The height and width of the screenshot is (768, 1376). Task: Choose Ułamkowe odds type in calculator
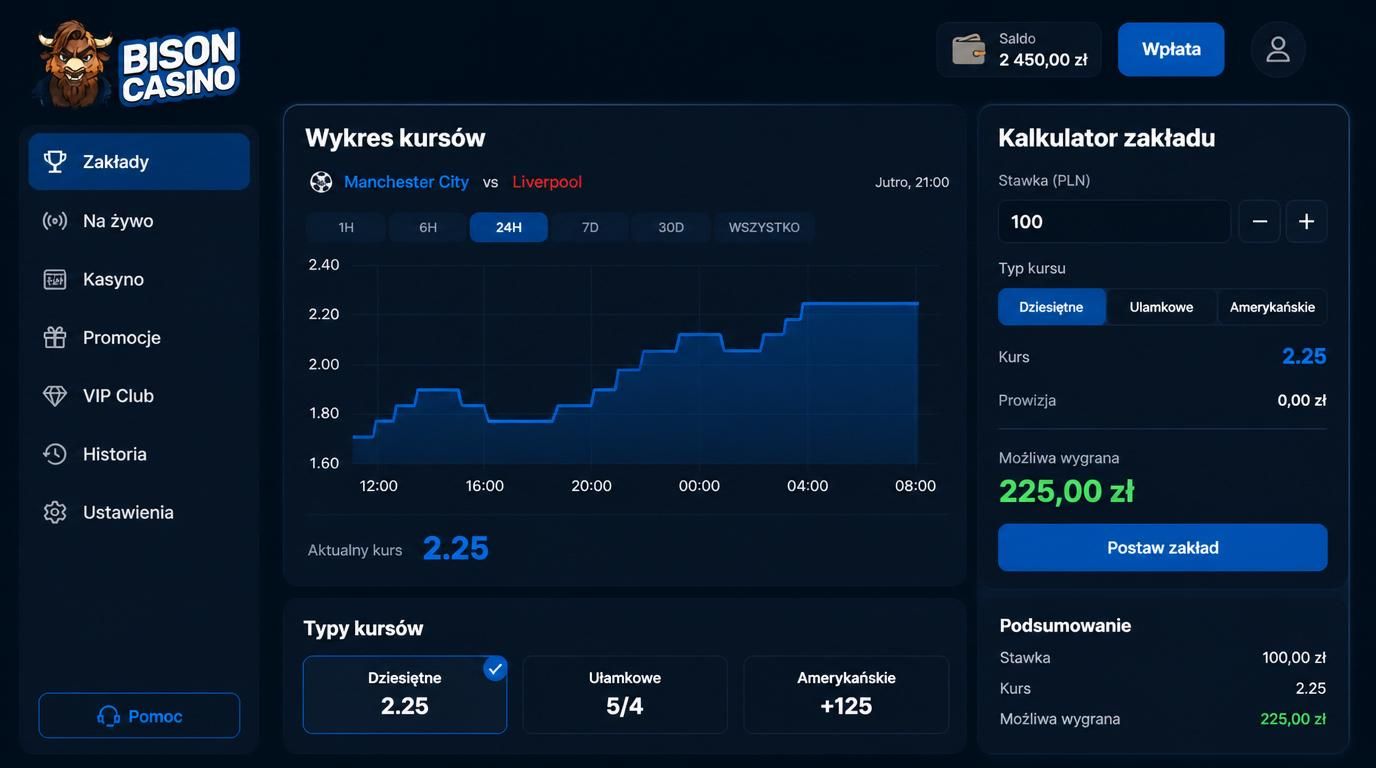coord(1162,307)
